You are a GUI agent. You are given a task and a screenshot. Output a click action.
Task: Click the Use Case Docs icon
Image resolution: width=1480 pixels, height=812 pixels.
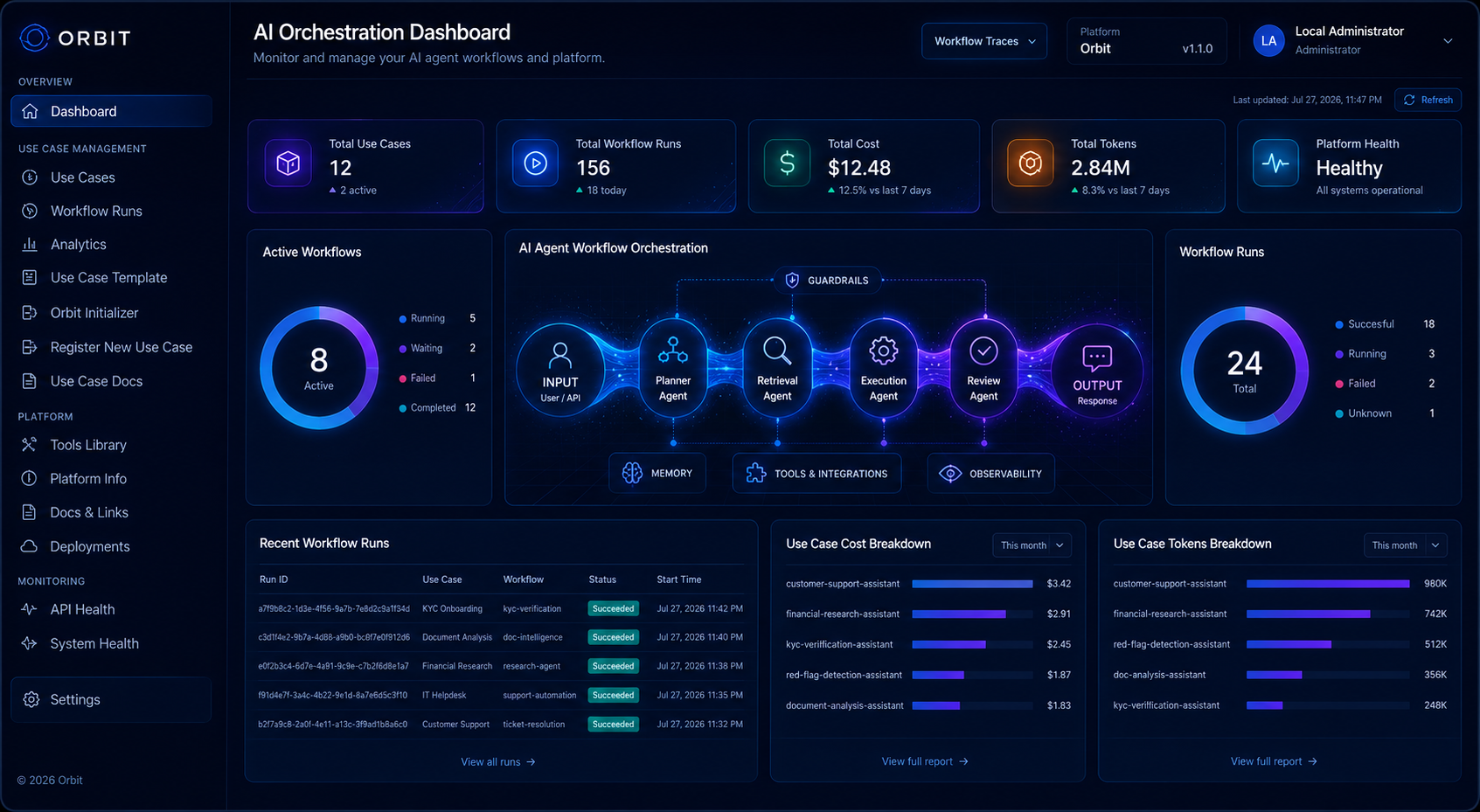30,381
